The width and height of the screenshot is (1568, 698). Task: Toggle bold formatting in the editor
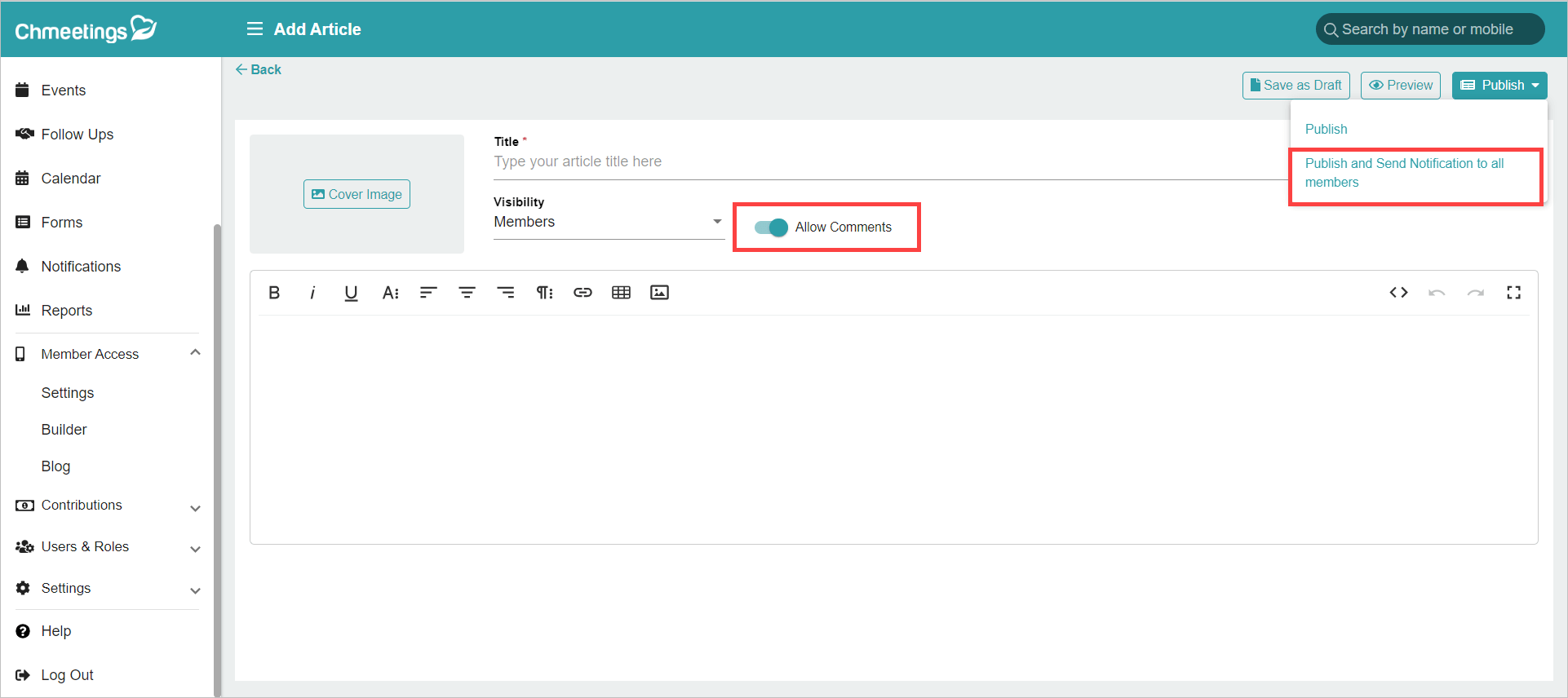coord(274,293)
